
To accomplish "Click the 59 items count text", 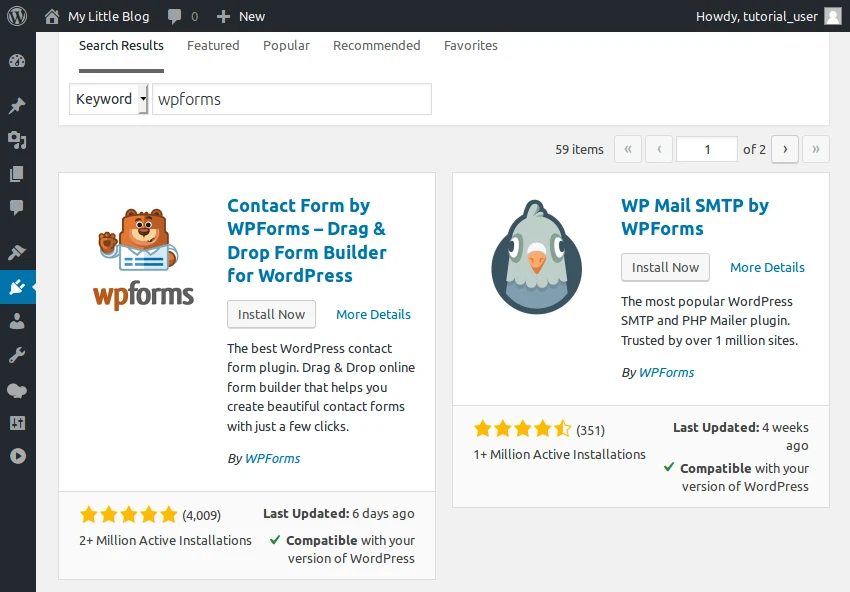I will pos(579,149).
